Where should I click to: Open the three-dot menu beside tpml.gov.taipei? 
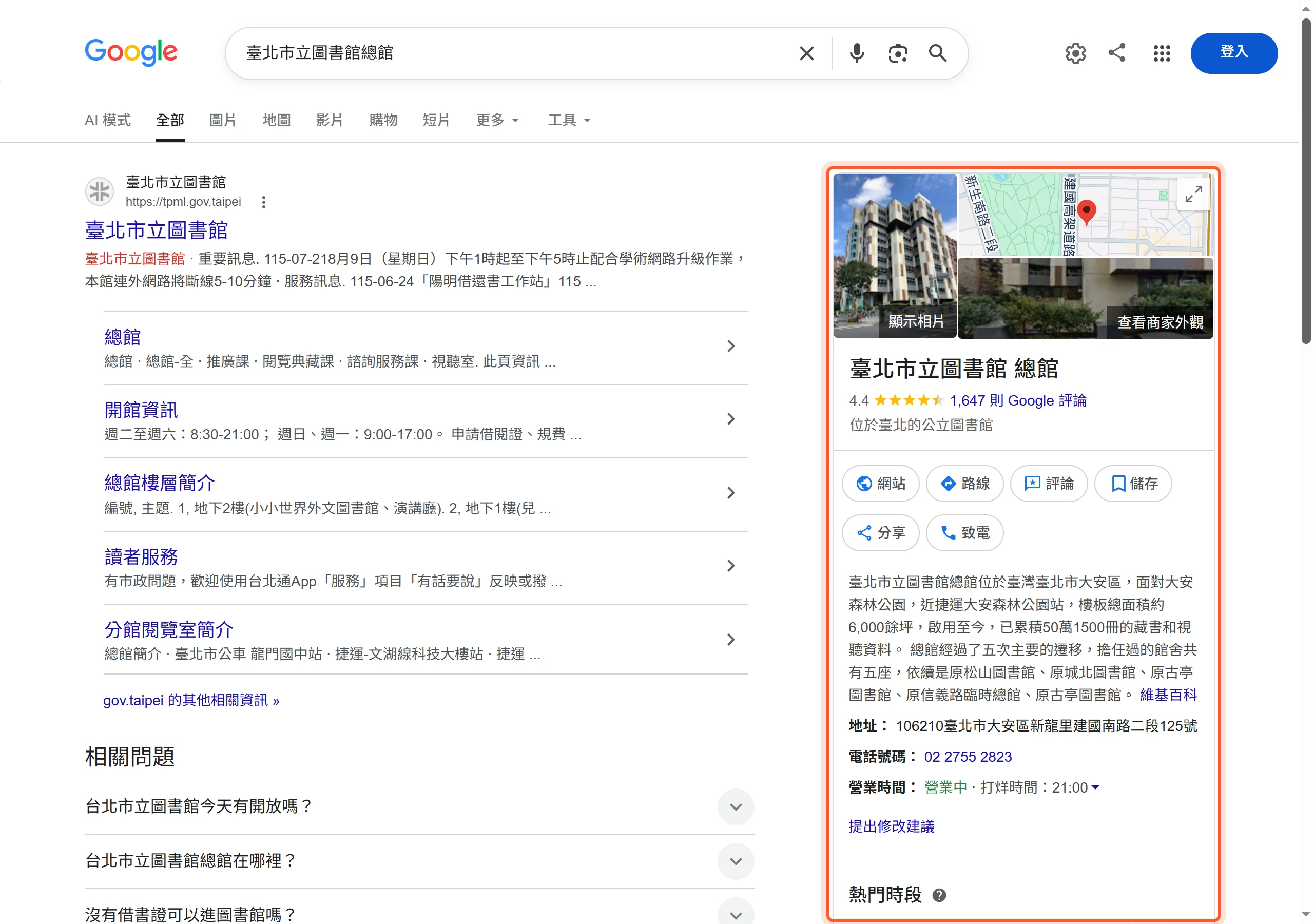(263, 202)
